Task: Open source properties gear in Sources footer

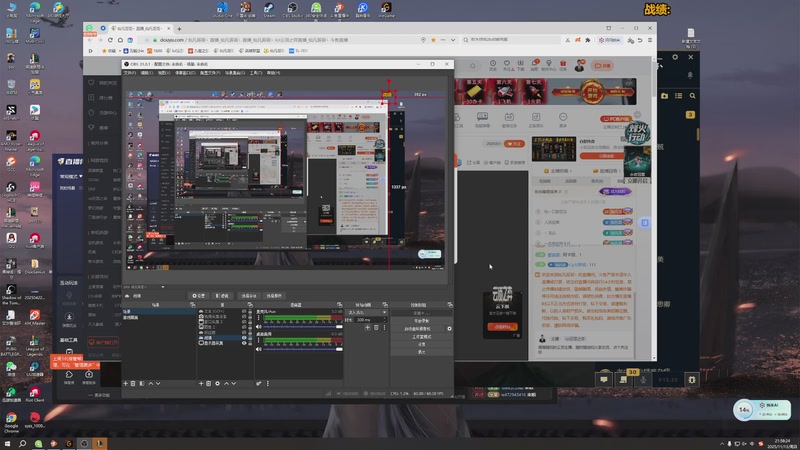Action: pyautogui.click(x=217, y=383)
